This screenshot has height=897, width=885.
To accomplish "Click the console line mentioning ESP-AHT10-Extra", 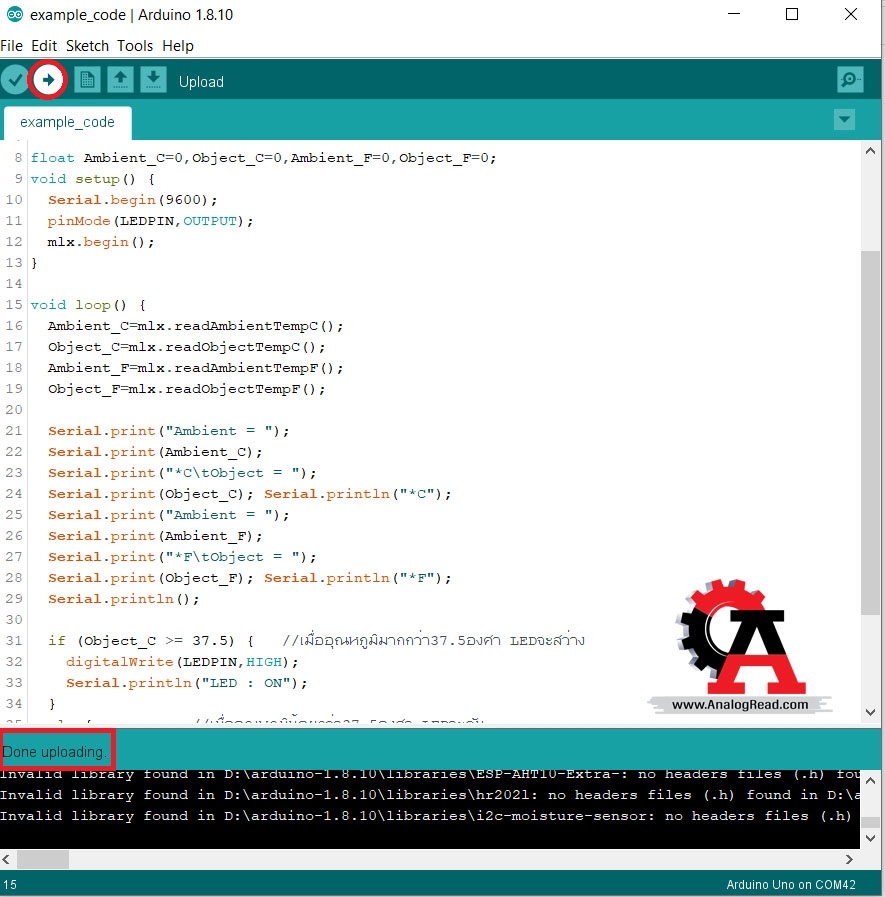I will coord(429,775).
